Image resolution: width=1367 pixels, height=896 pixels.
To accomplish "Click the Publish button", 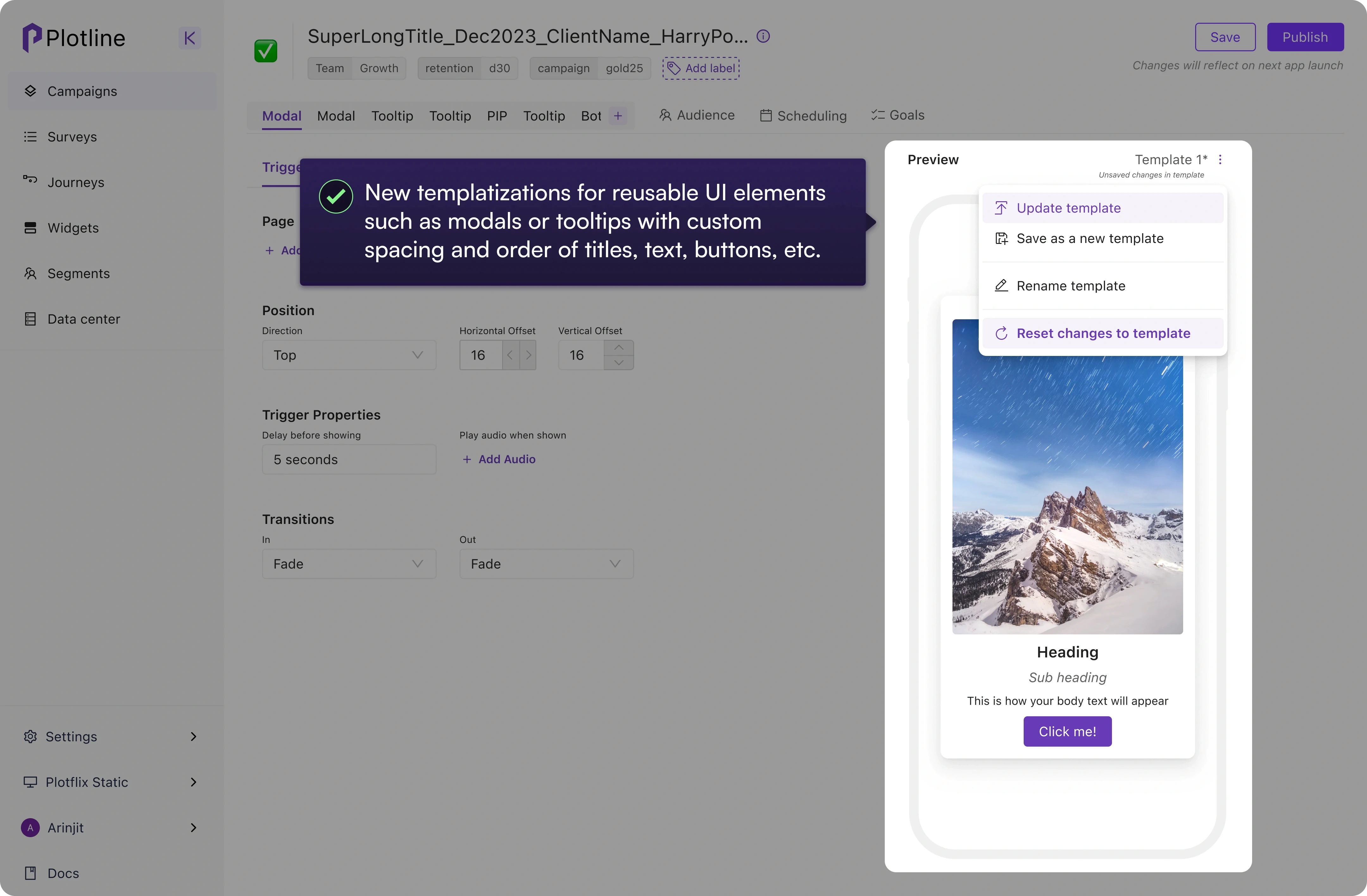I will (1304, 37).
